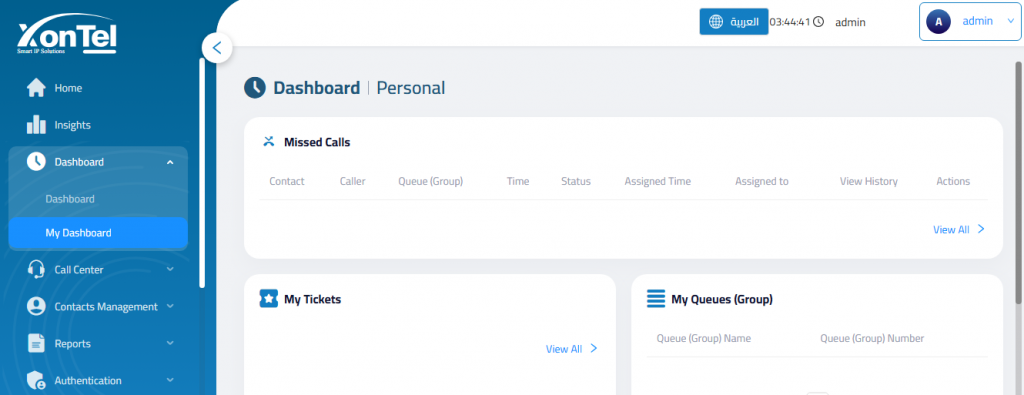Click the Authentication shield icon
Viewport: 1024px width, 395px height.
point(36,381)
